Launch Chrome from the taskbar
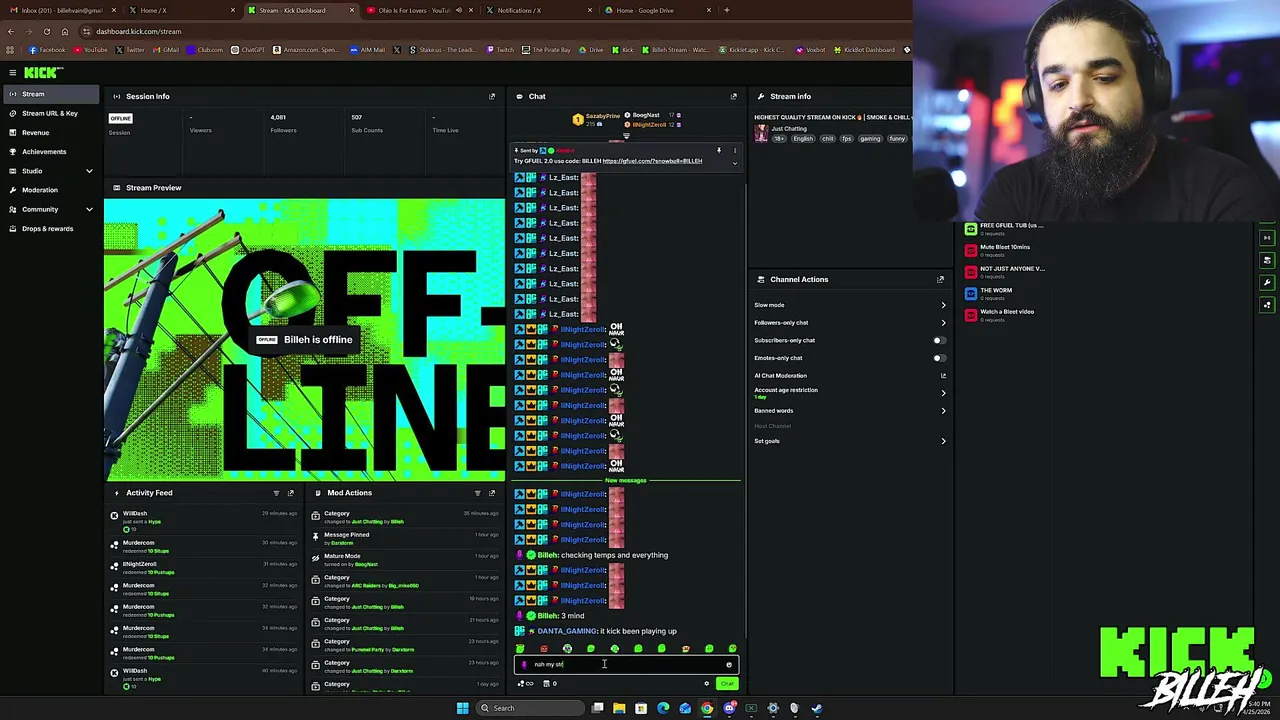Image resolution: width=1280 pixels, height=720 pixels. 707,708
